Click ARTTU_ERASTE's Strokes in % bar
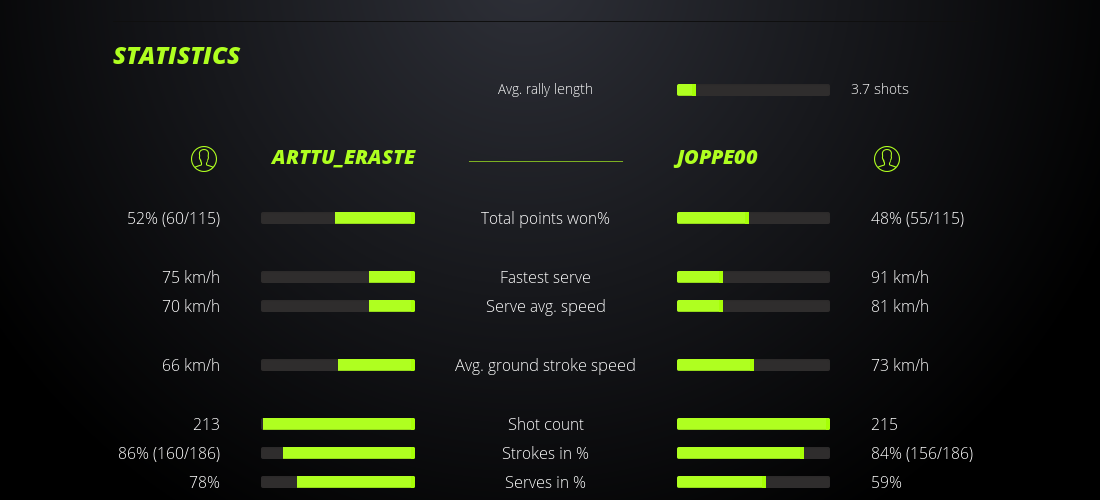Screen dimensions: 1100x500 tap(338, 453)
